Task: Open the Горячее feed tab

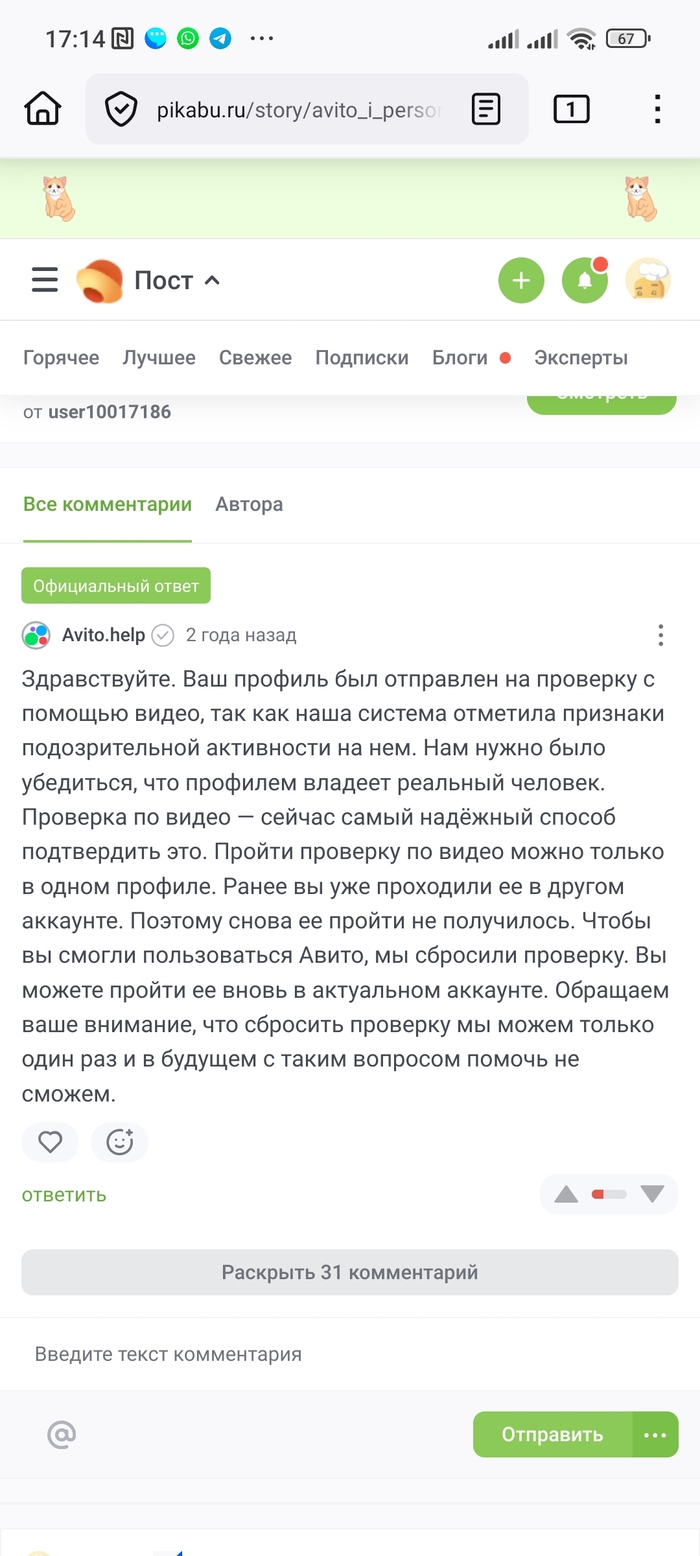Action: coord(61,358)
